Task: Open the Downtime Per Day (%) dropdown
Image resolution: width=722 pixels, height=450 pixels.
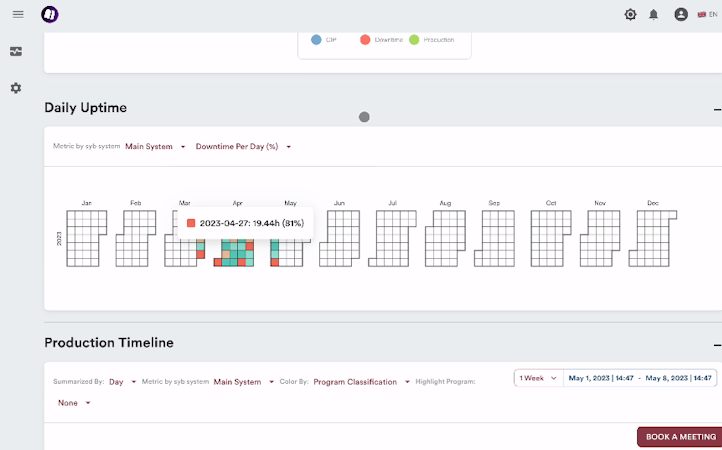Action: (243, 147)
